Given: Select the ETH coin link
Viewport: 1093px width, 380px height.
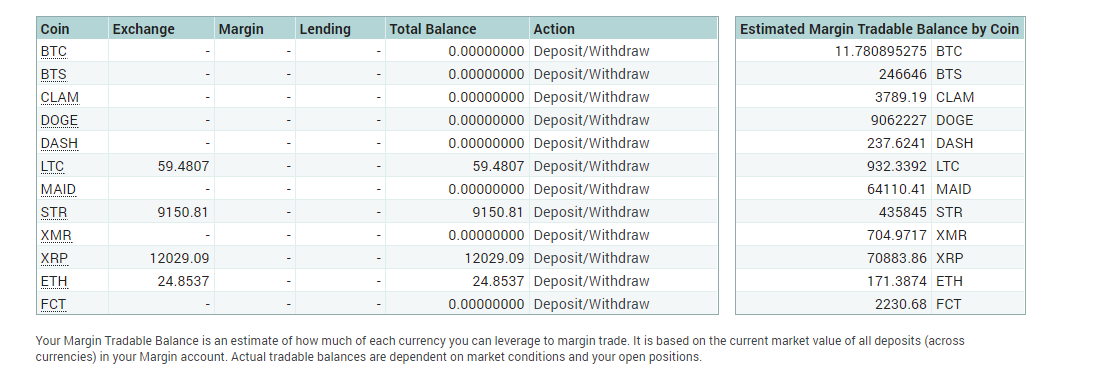Looking at the screenshot, I should click(54, 281).
